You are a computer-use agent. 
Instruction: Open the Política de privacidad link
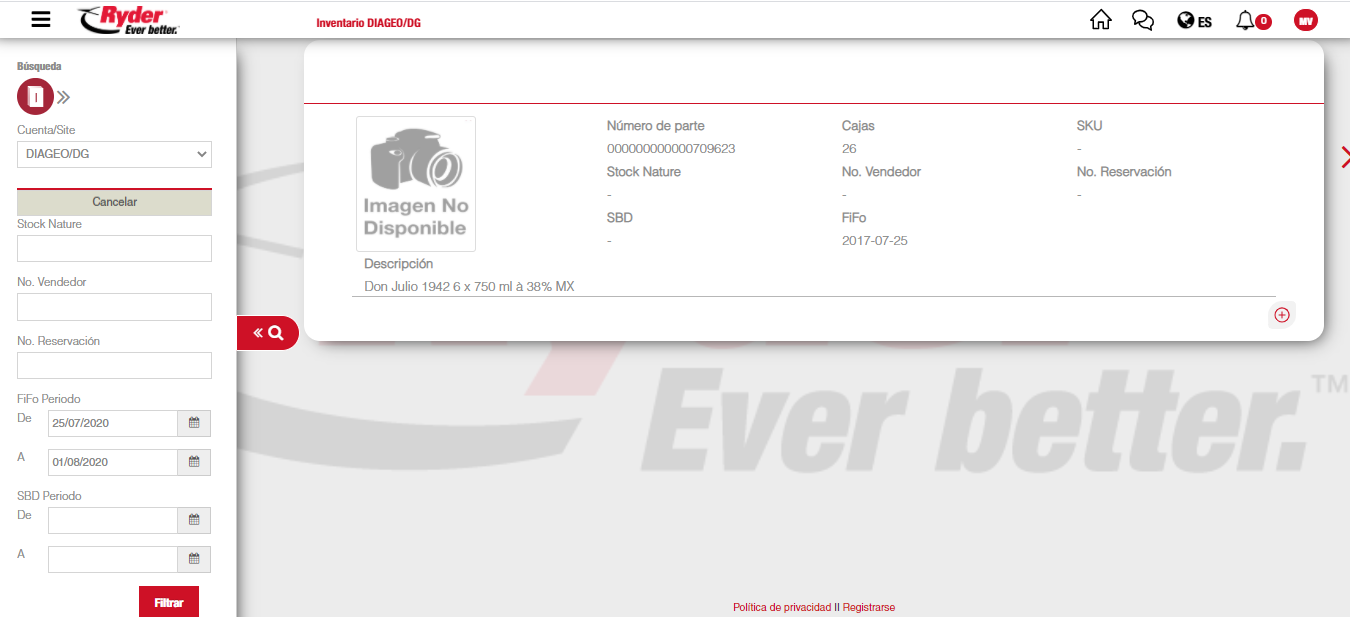point(781,607)
